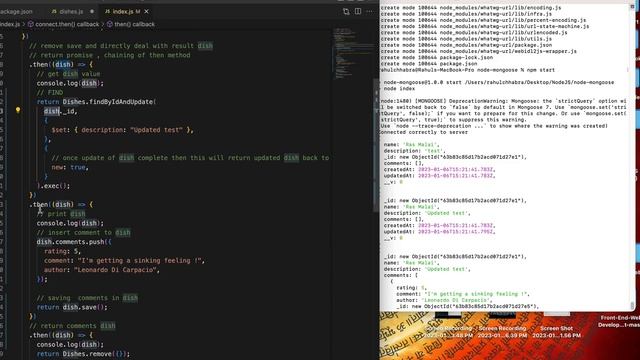This screenshot has height=360, width=640.
Task: Click the Terminal window scrollbar thumb
Action: [x=632, y=305]
